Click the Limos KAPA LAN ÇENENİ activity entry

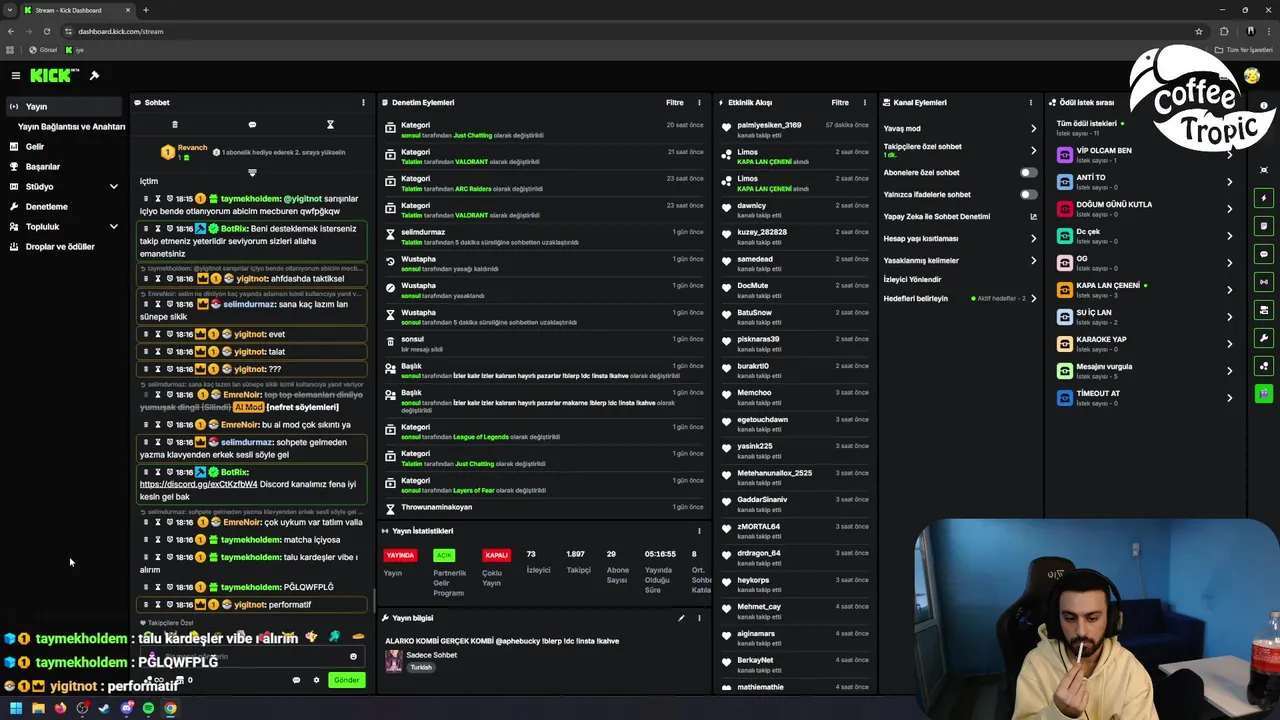tap(795, 157)
